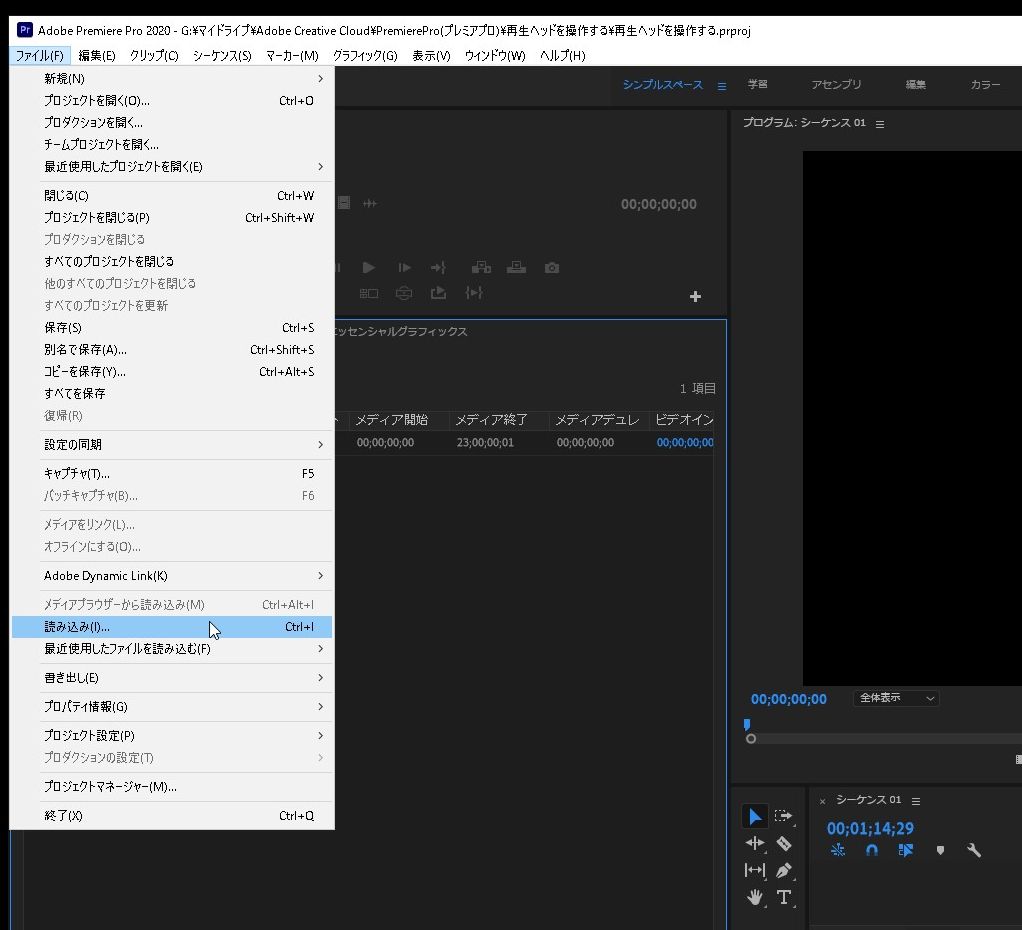
Task: Open the zoom level 全体表示 dropdown
Action: [896, 698]
